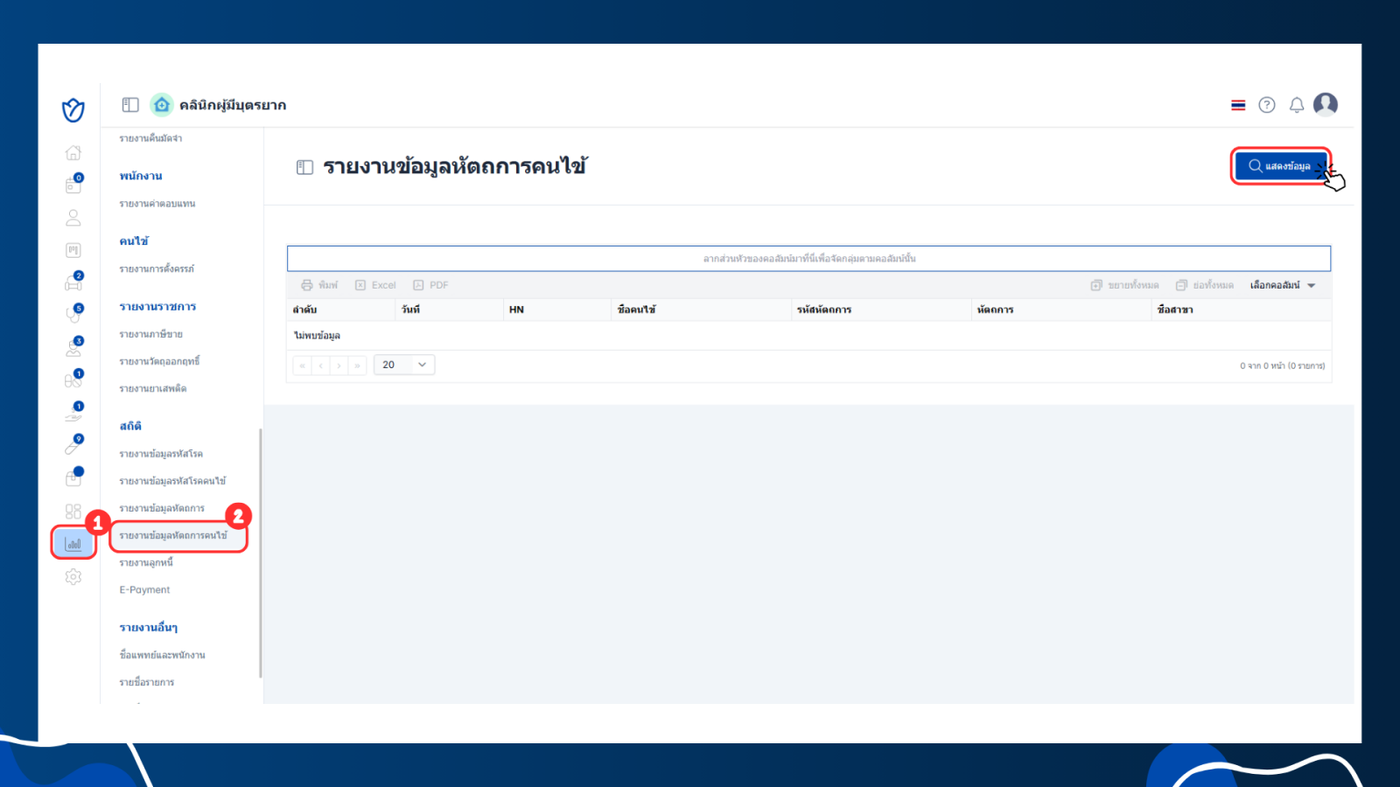Viewport: 1400px width, 787px height.
Task: Open the Home icon in left rail
Action: coord(73,153)
